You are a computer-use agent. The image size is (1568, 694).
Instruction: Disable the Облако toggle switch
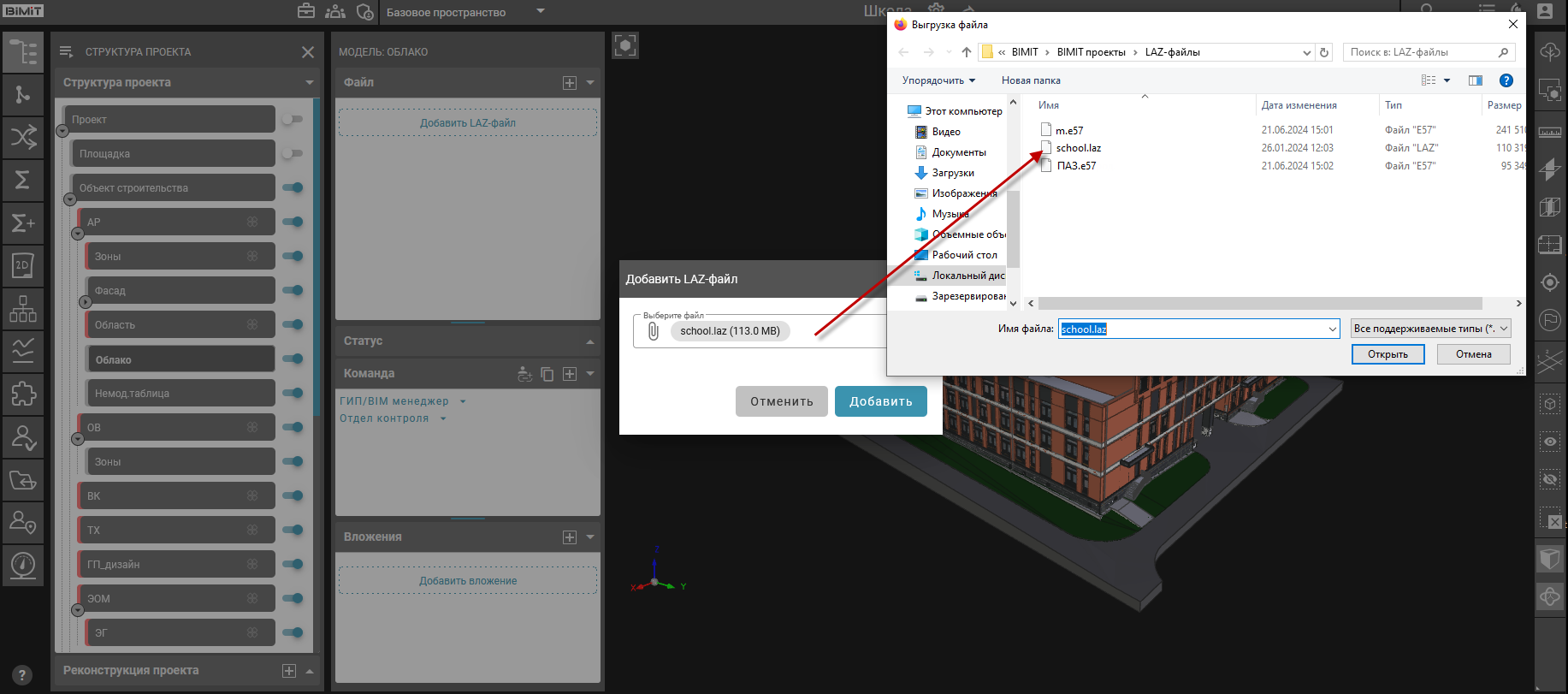click(x=293, y=359)
